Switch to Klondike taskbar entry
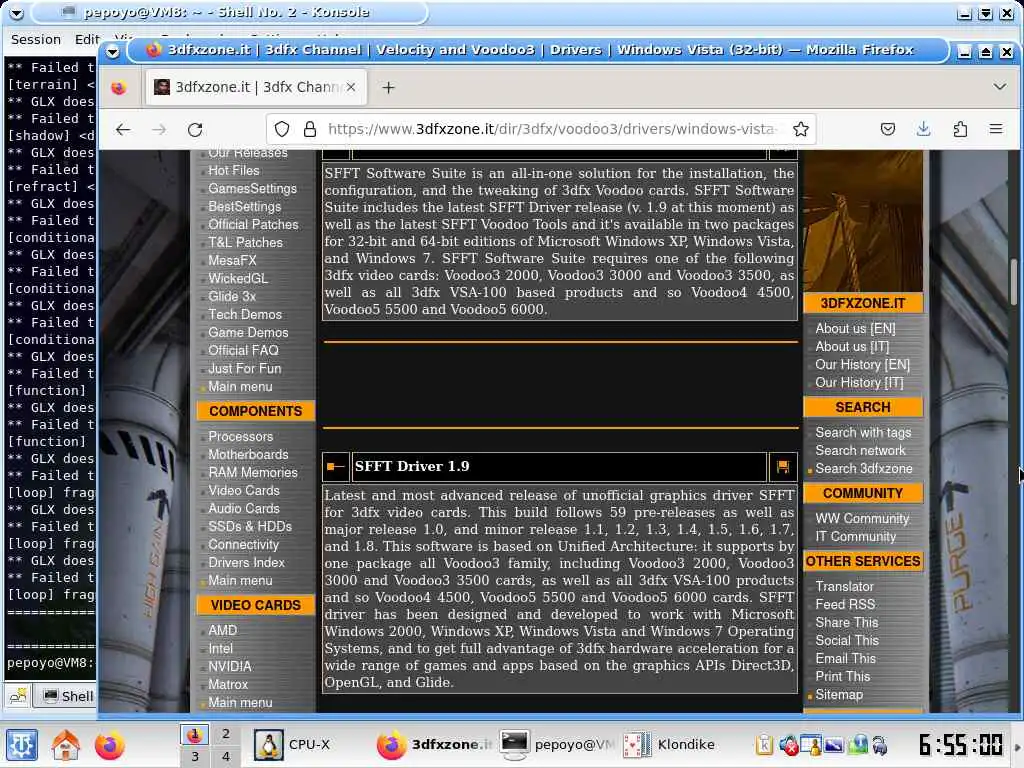The width and height of the screenshot is (1024, 768). point(669,744)
